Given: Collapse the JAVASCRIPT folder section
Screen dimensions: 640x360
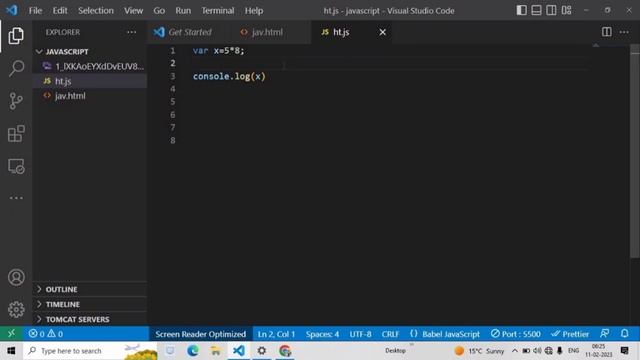Looking at the screenshot, I should (90, 51).
